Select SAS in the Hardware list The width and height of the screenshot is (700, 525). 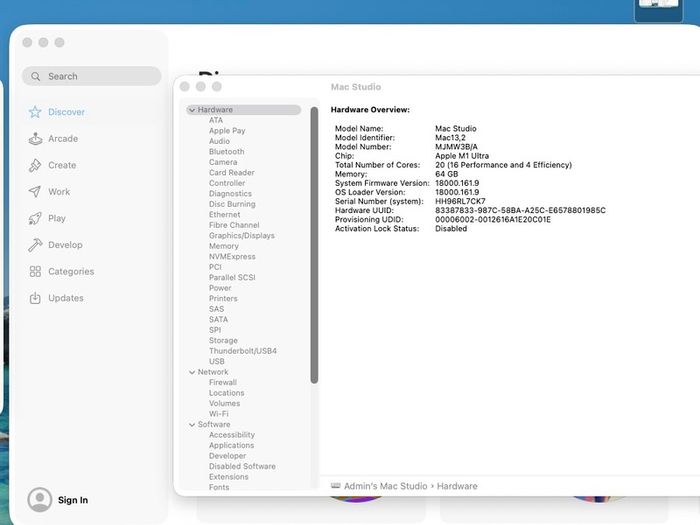217,309
